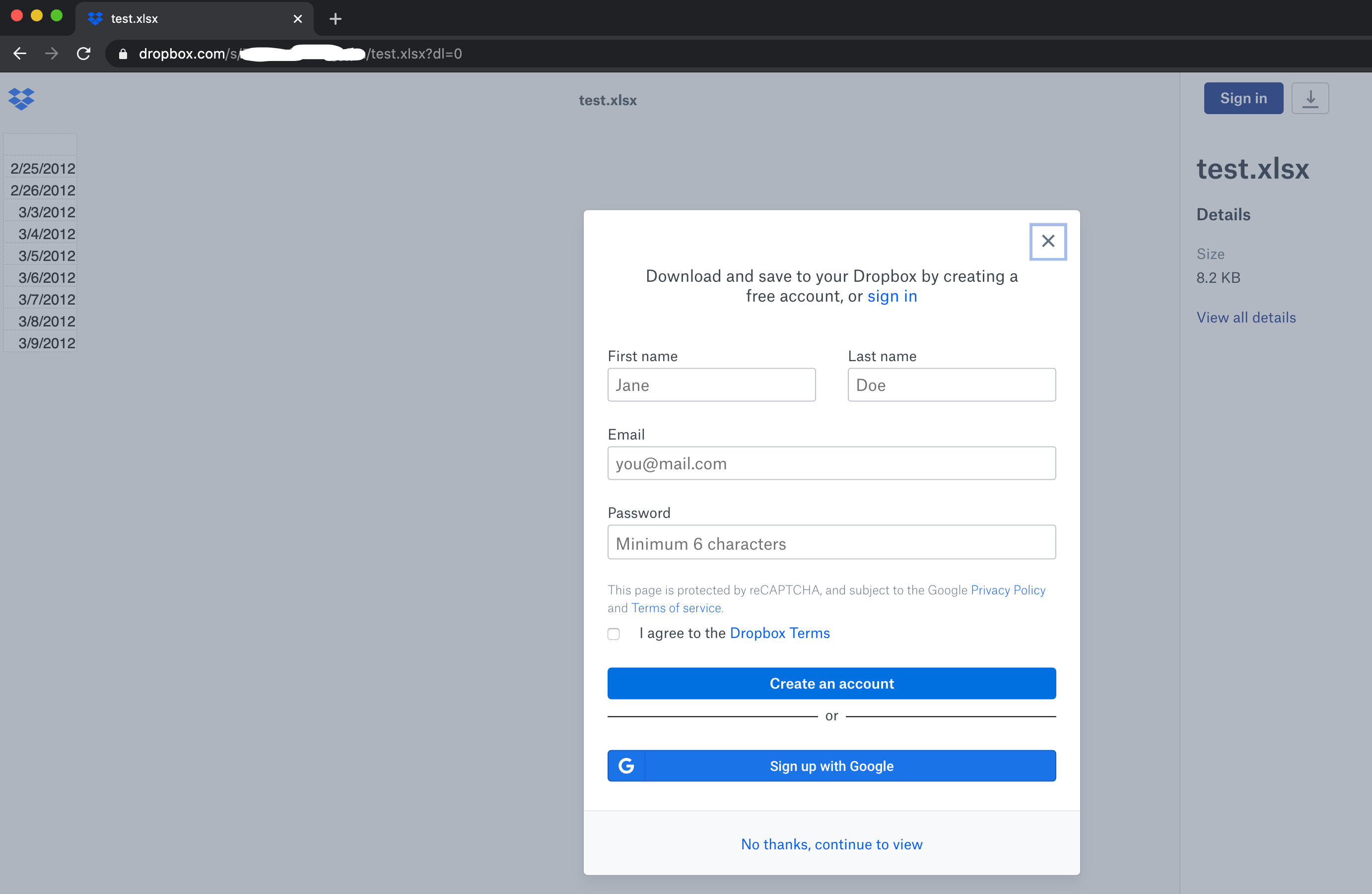Open the Google Privacy Policy link
The image size is (1372, 894).
pos(1008,590)
